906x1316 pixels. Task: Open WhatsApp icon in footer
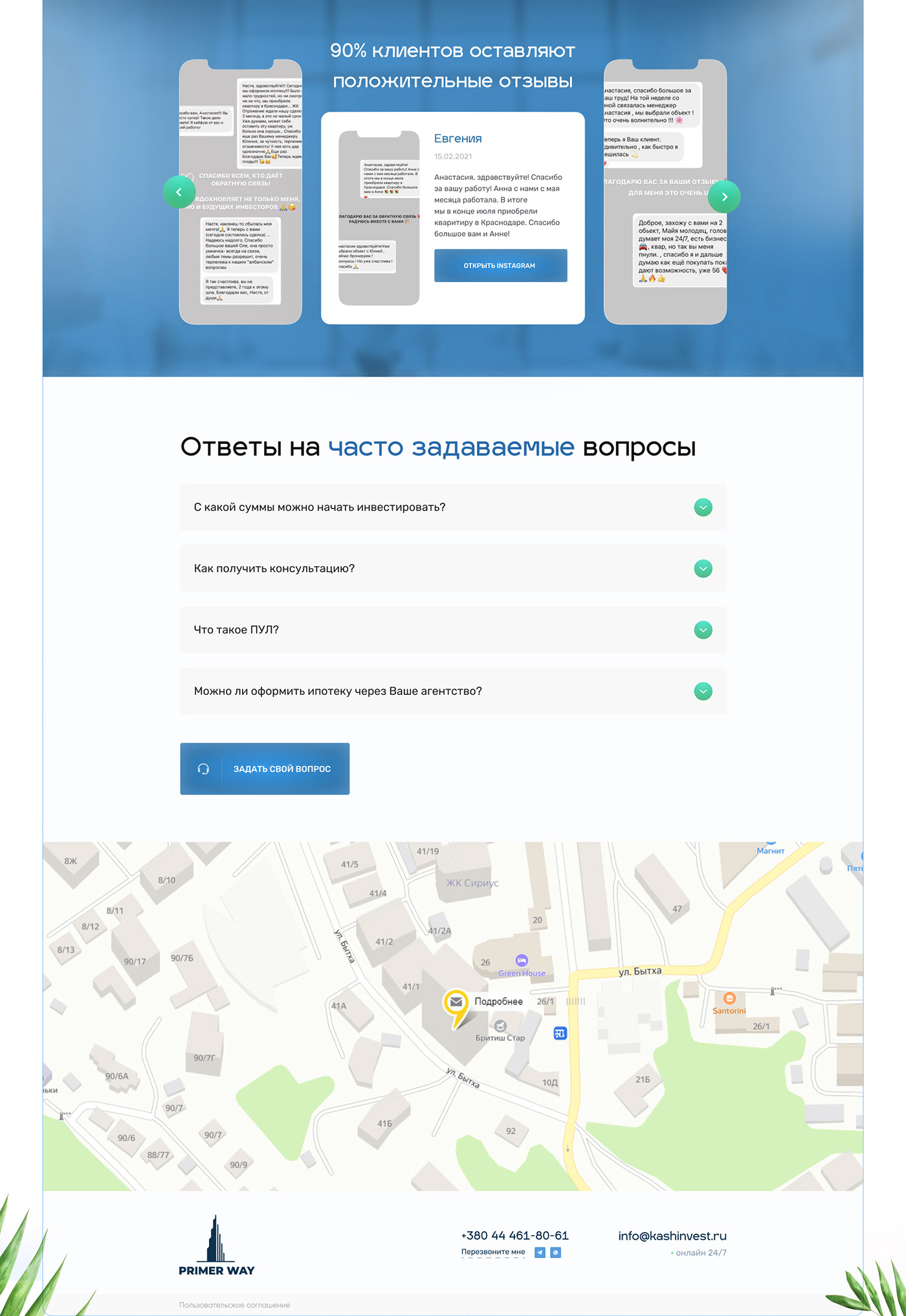pos(555,1253)
